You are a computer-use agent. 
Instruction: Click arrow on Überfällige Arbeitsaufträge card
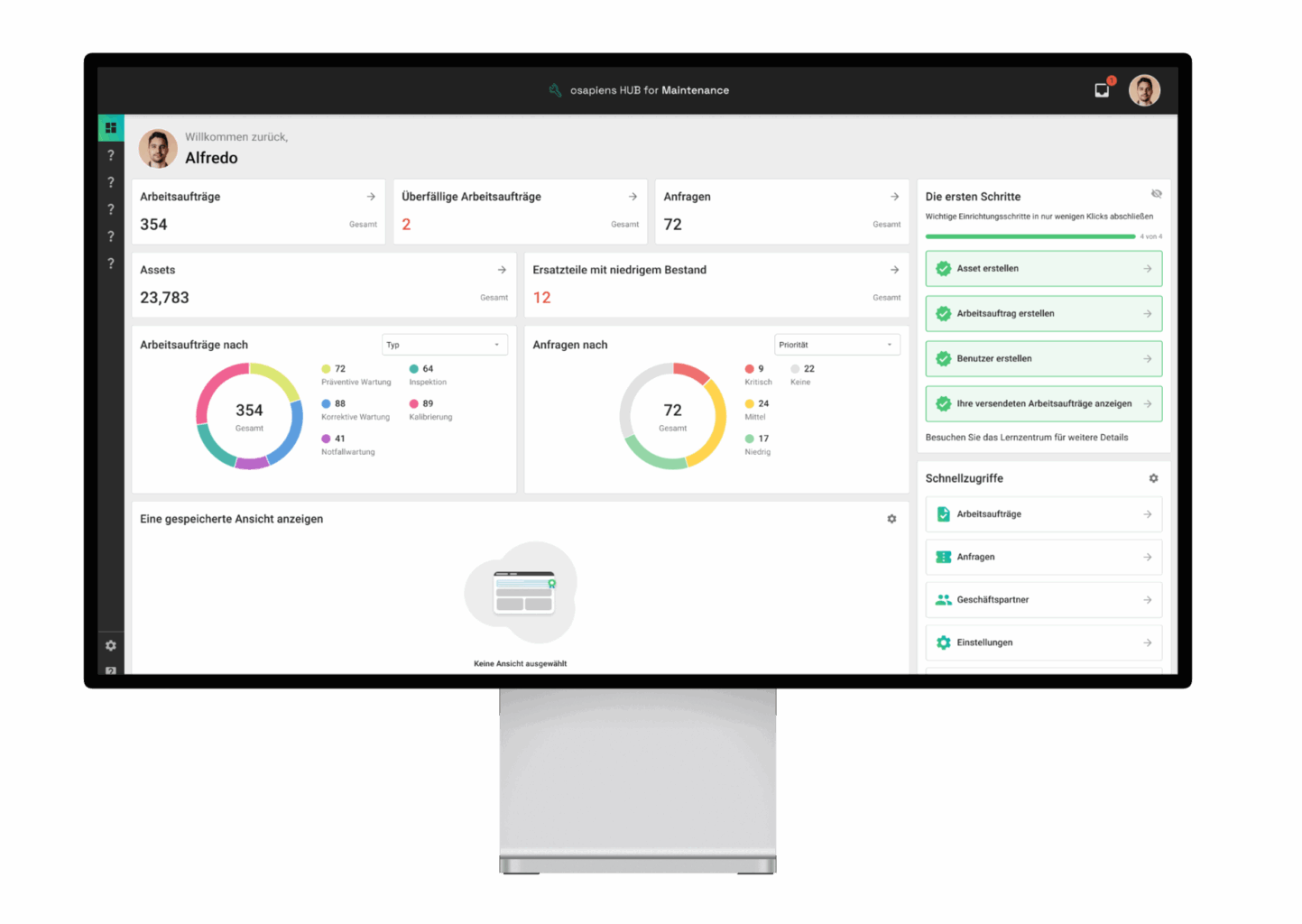coord(633,197)
